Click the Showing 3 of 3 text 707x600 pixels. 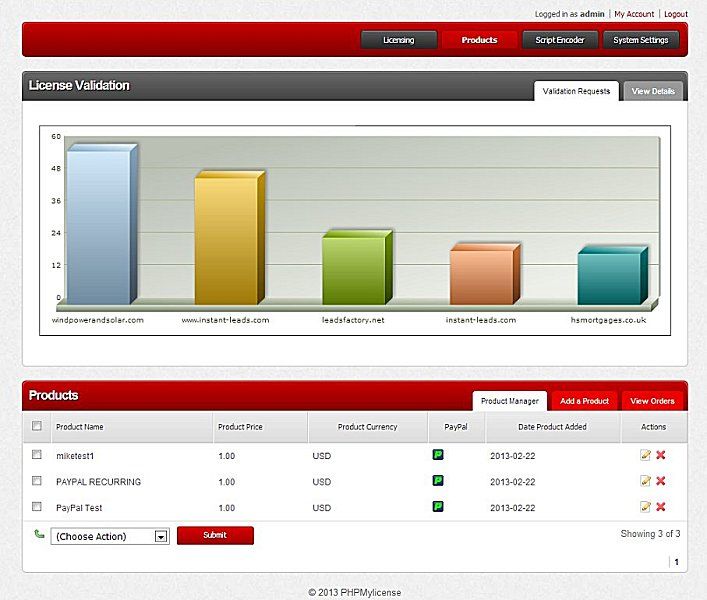tap(650, 534)
